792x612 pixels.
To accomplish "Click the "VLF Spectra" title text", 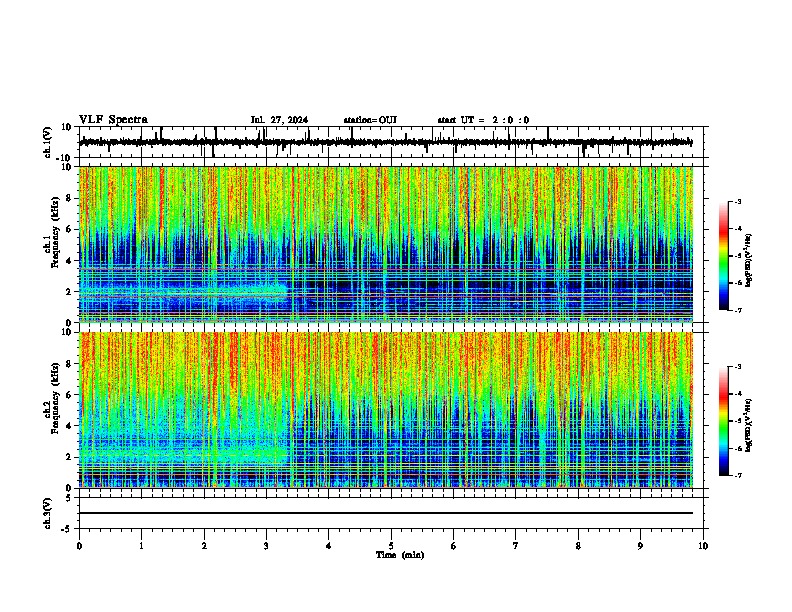I will click(x=113, y=120).
